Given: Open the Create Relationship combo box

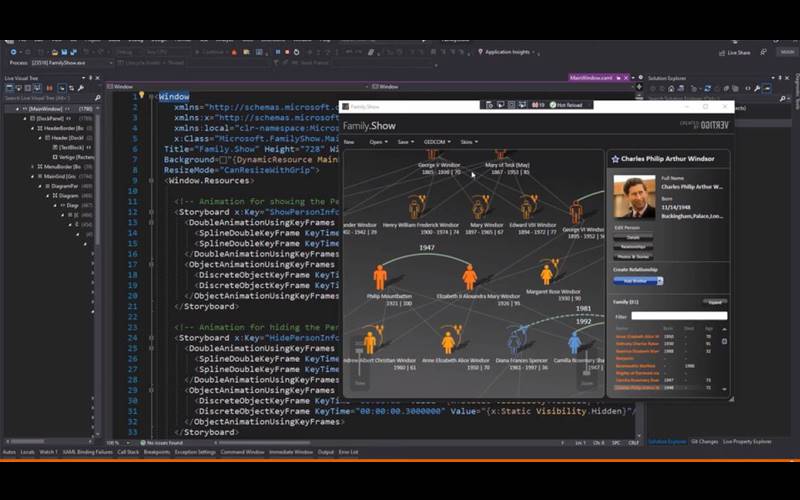Looking at the screenshot, I should point(638,281).
